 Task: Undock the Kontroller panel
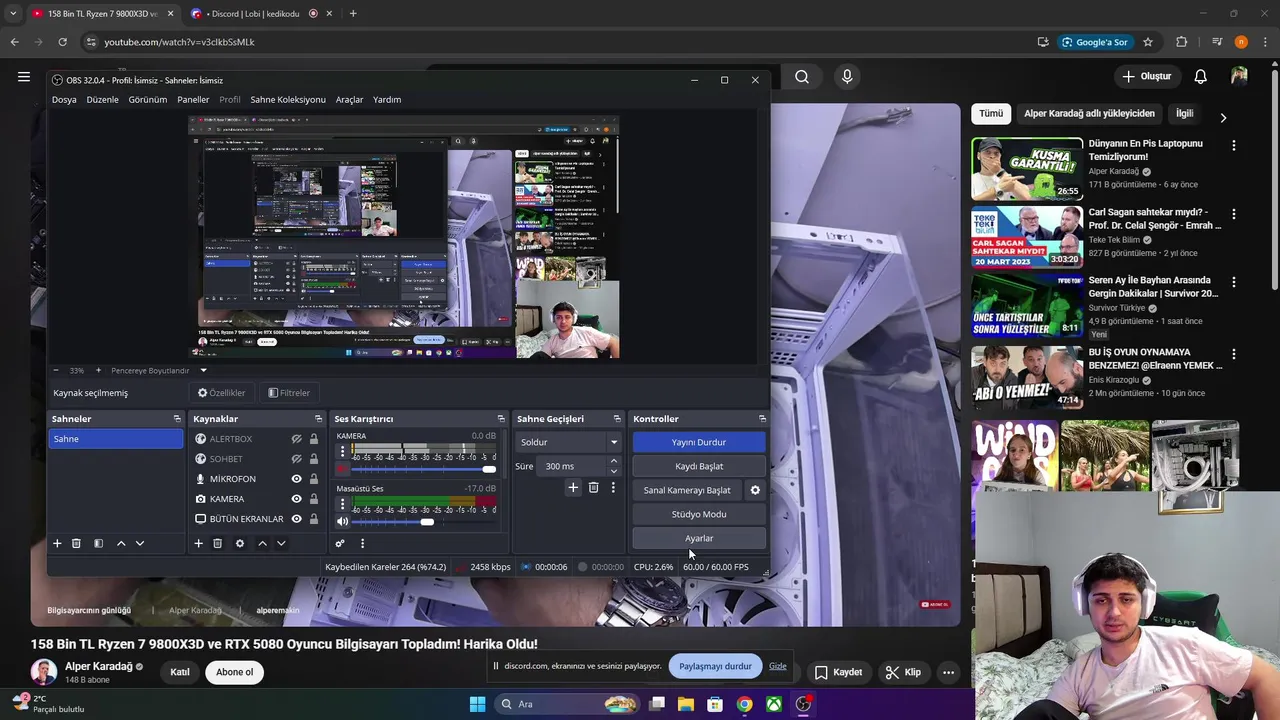pyautogui.click(x=762, y=419)
